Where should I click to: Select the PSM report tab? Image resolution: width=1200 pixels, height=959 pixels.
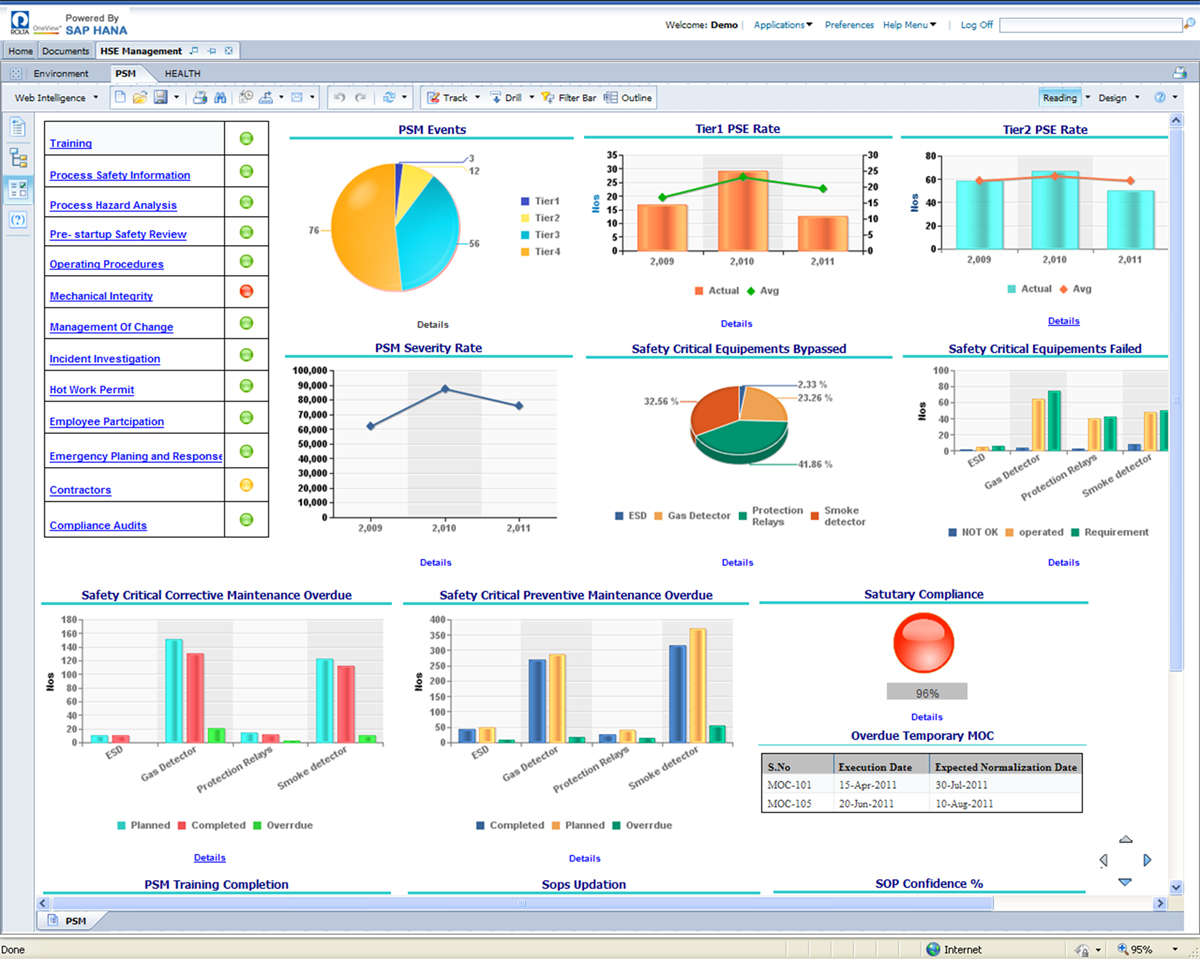tap(125, 74)
